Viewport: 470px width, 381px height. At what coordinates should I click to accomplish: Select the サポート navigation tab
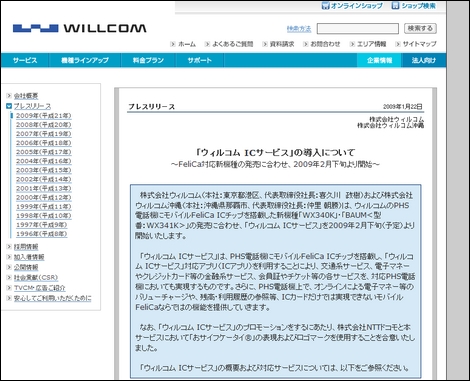[199, 60]
